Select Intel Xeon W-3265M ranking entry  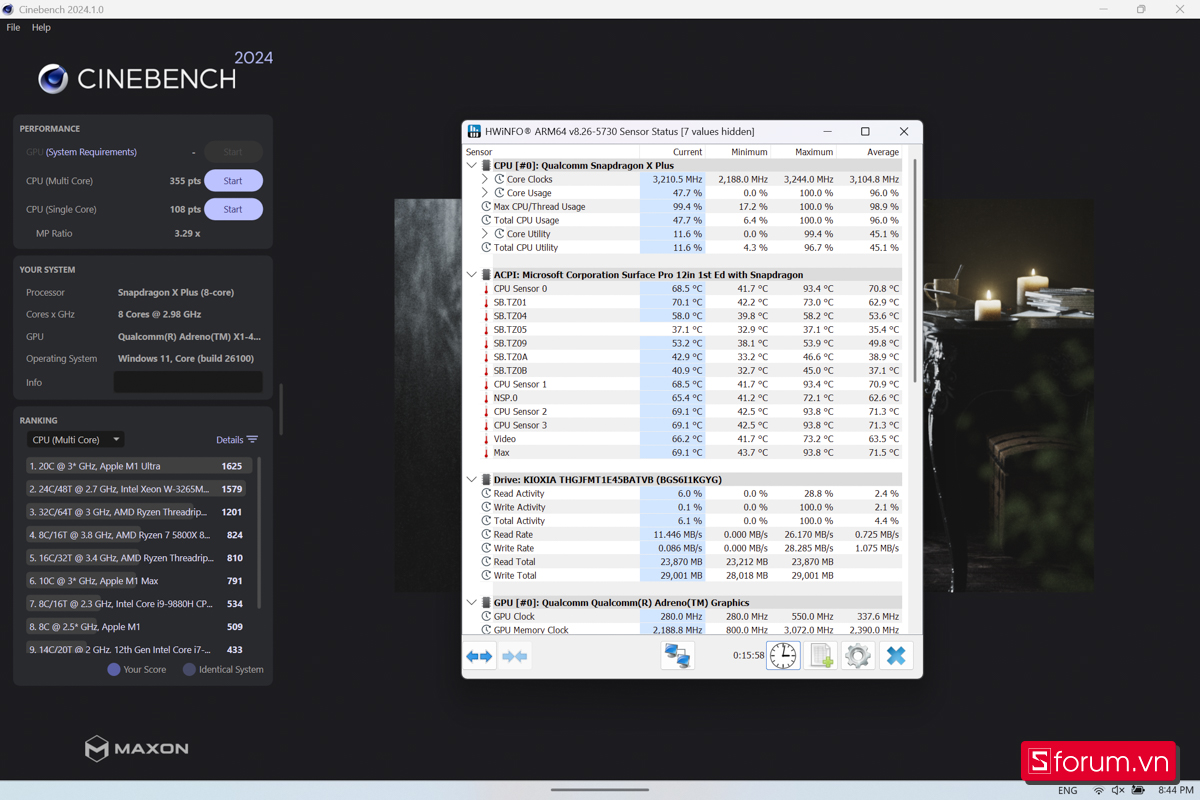pyautogui.click(x=138, y=489)
